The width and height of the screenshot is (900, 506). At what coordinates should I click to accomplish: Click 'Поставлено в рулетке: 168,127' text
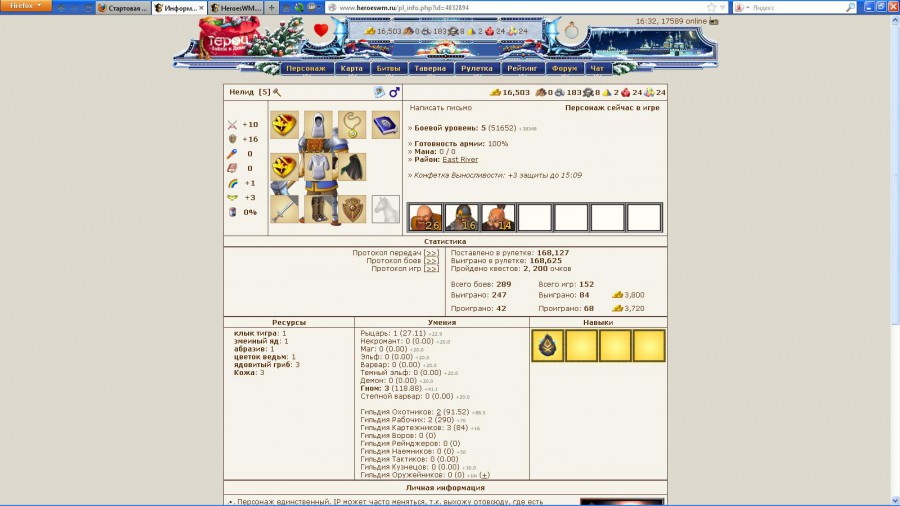pyautogui.click(x=510, y=253)
